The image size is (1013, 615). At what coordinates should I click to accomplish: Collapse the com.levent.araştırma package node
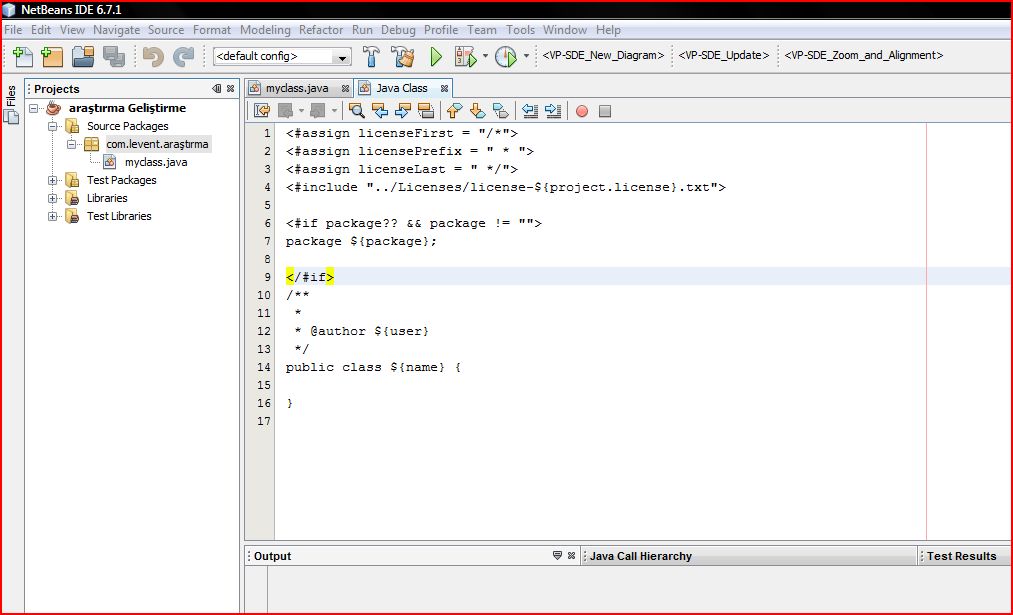(71, 144)
